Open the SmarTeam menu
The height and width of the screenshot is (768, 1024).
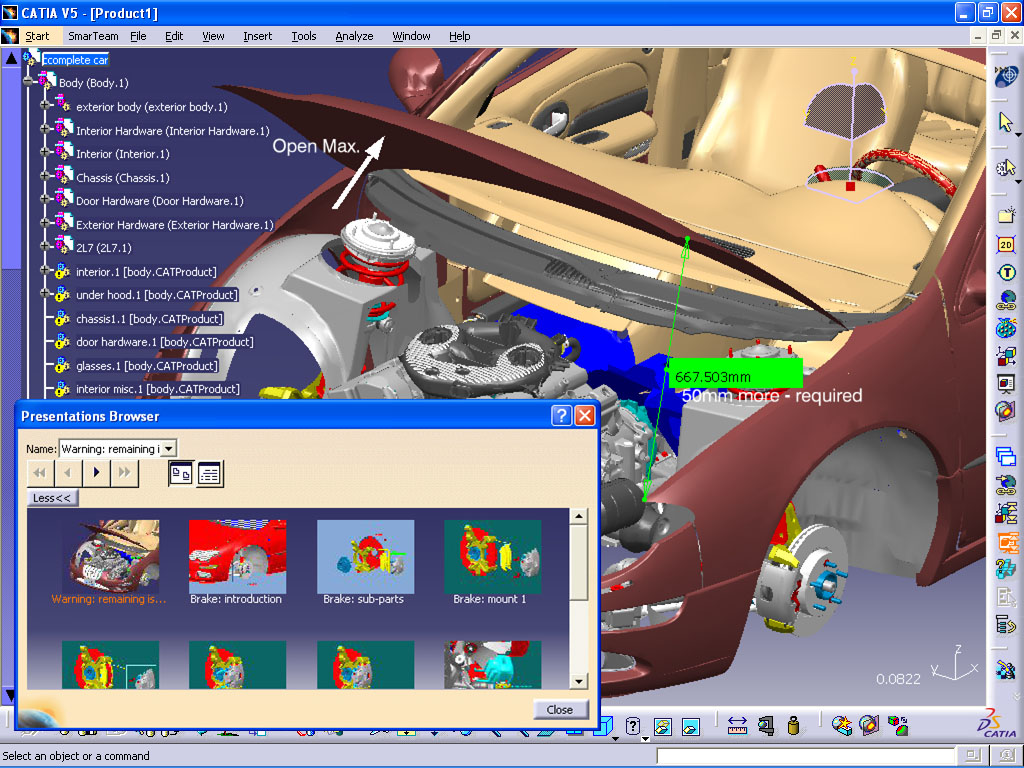coord(93,36)
